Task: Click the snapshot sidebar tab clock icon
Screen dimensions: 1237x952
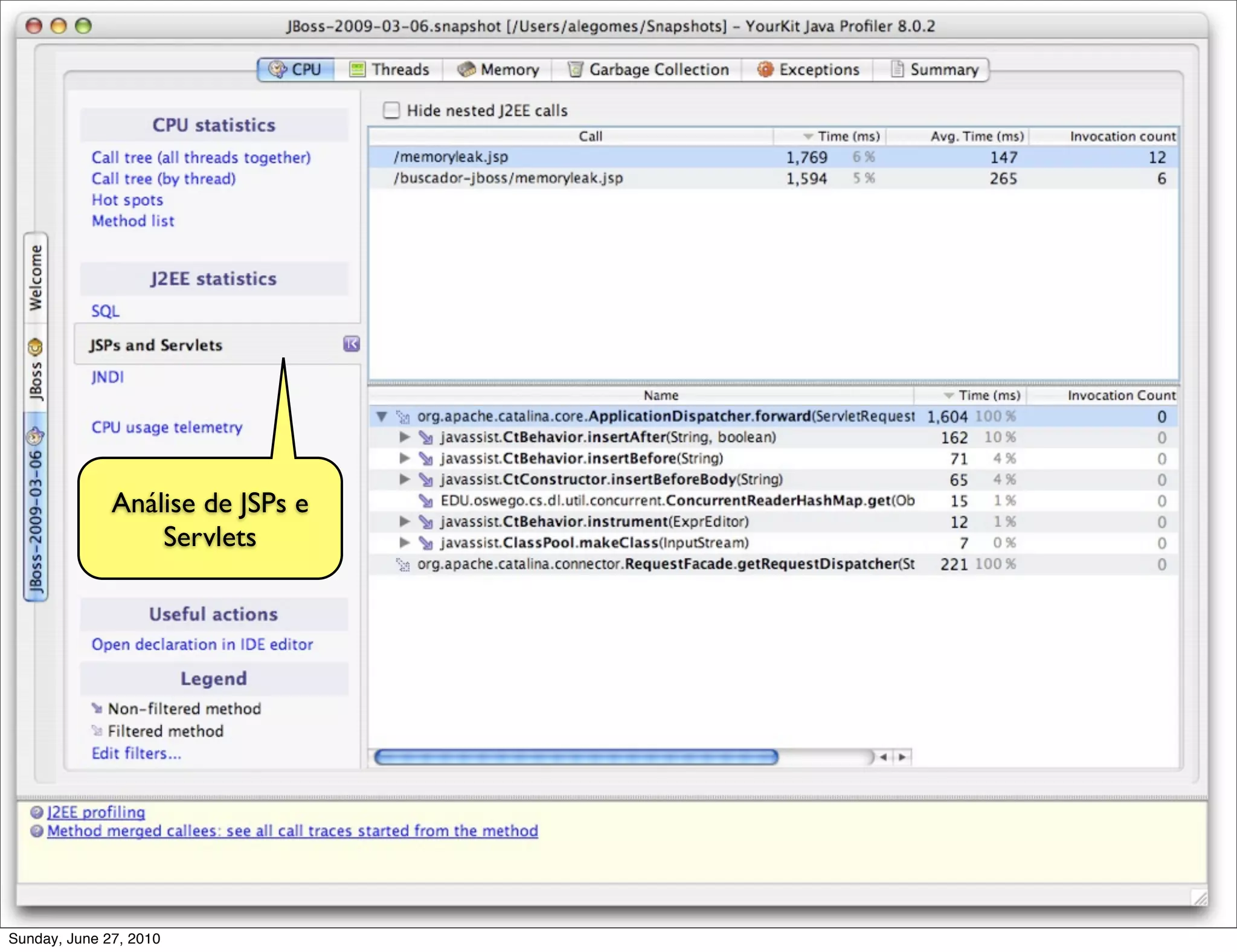Action: pos(36,436)
